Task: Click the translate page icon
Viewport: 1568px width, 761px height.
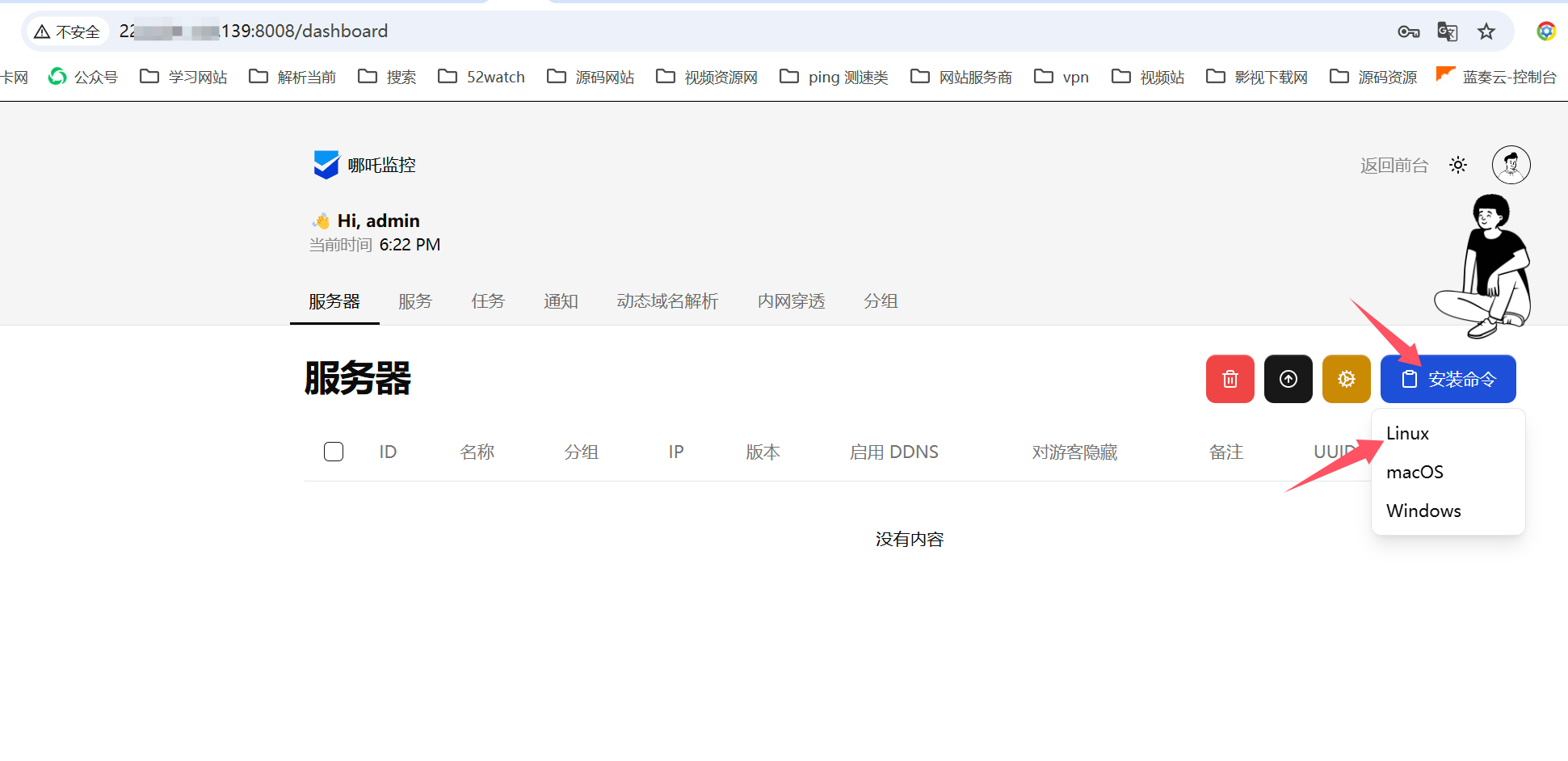Action: [x=1447, y=32]
